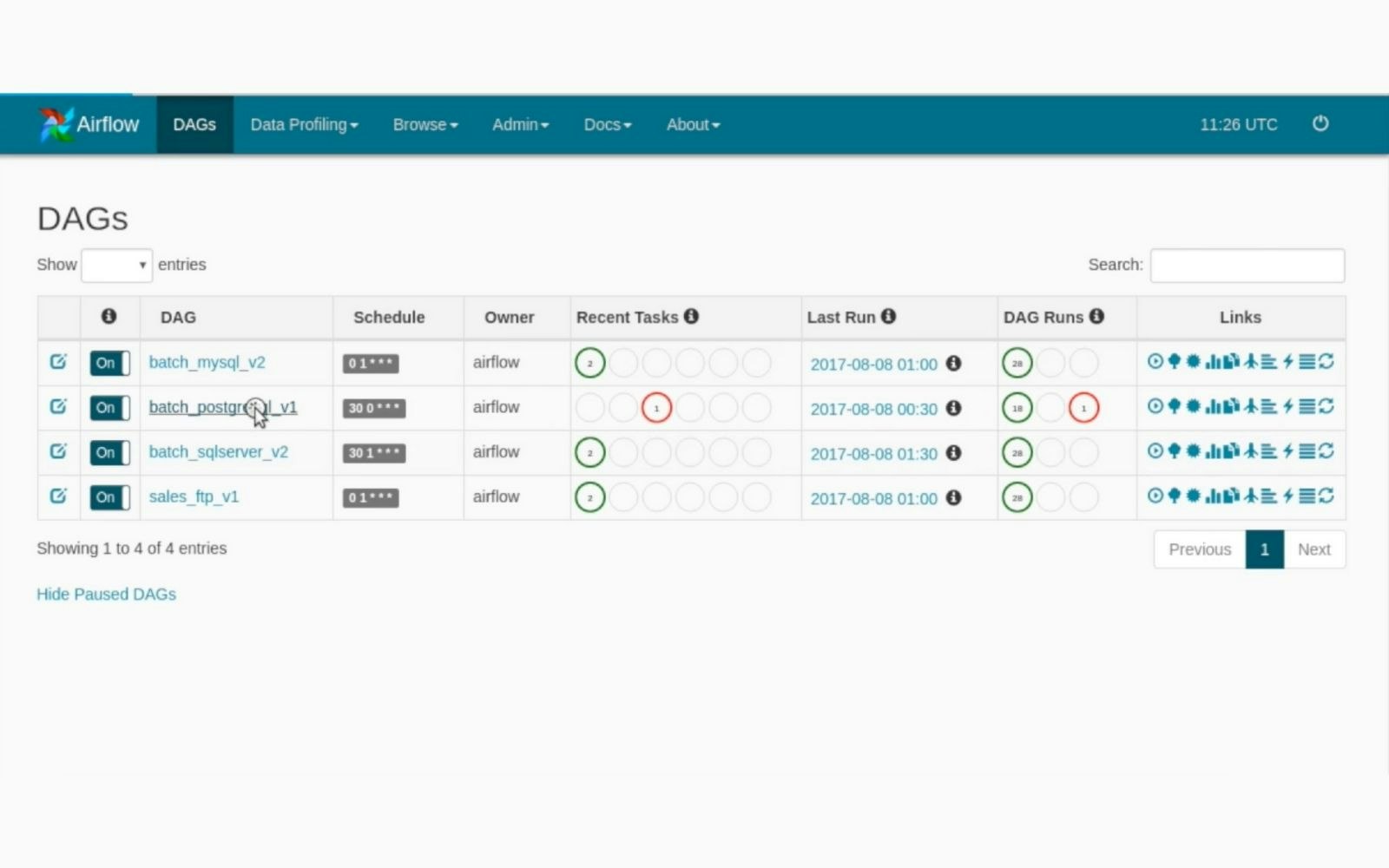Click the power logout icon in navbar
This screenshot has width=1389, height=868.
click(1320, 123)
